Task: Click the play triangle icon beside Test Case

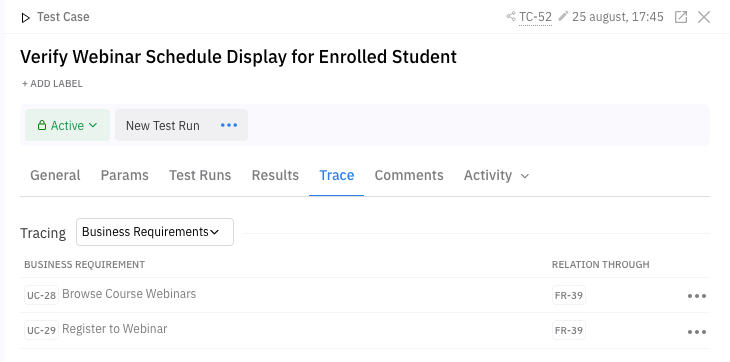Action: tap(26, 18)
